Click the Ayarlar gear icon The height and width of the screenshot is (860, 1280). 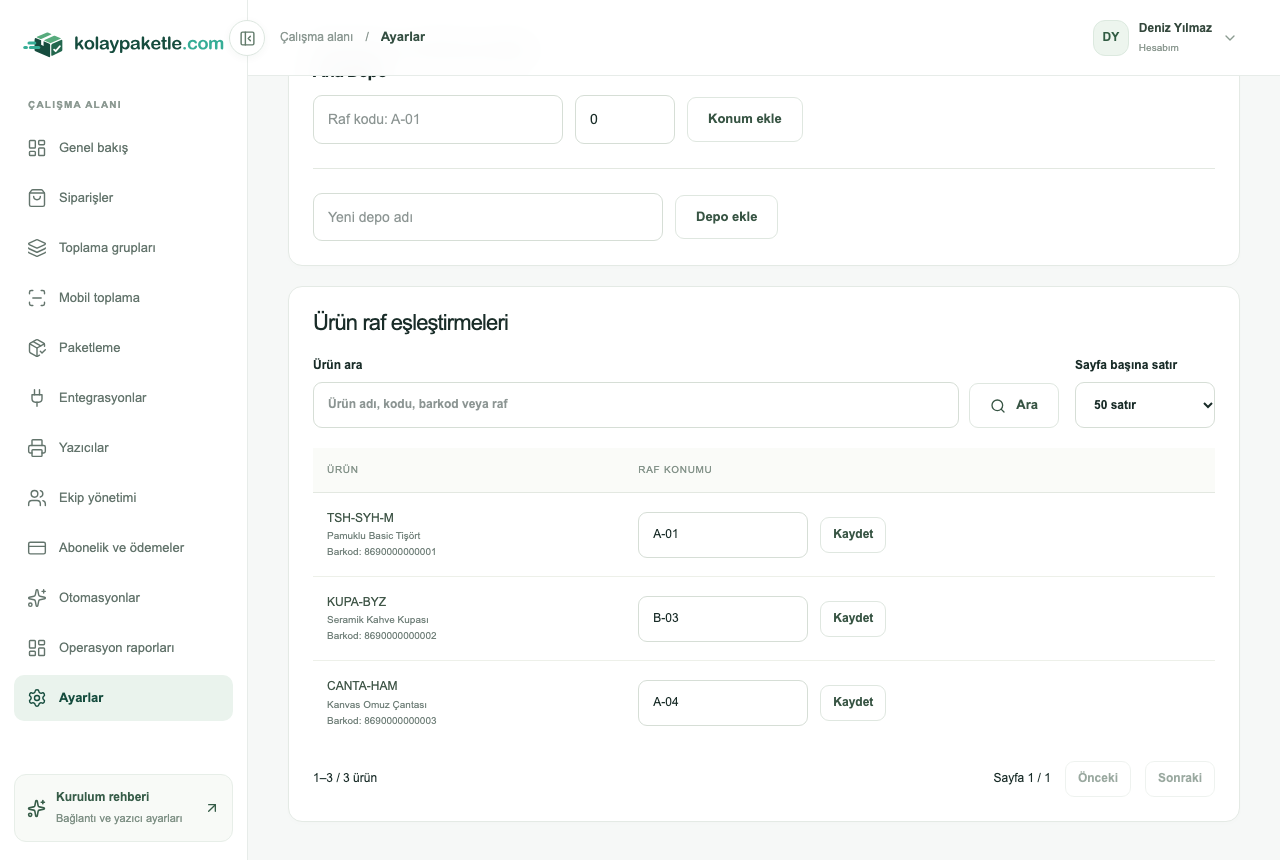(37, 698)
